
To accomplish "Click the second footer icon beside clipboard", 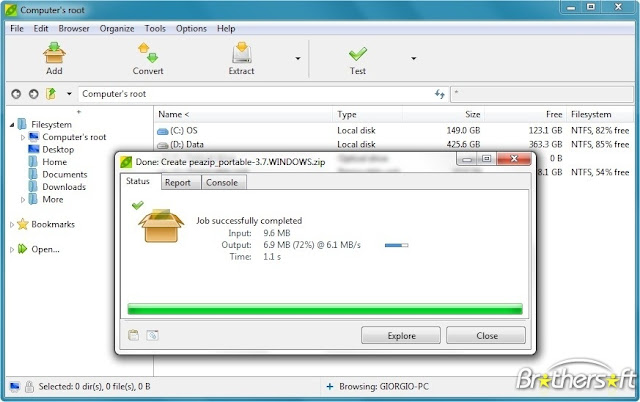I will pyautogui.click(x=152, y=335).
